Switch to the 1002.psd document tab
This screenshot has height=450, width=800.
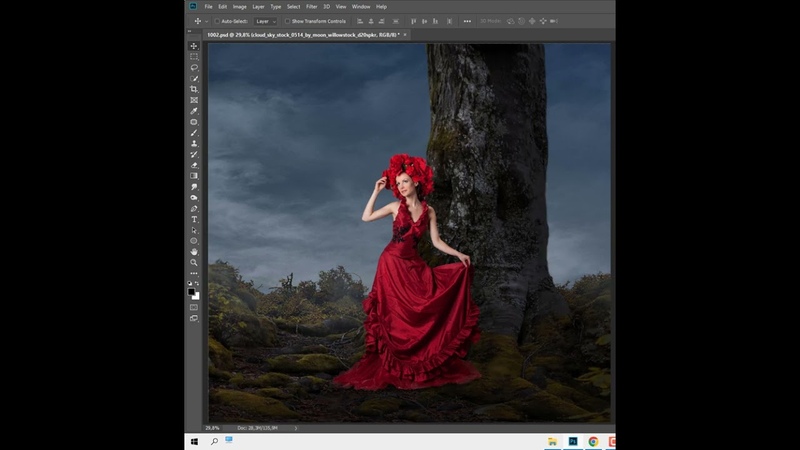300,34
